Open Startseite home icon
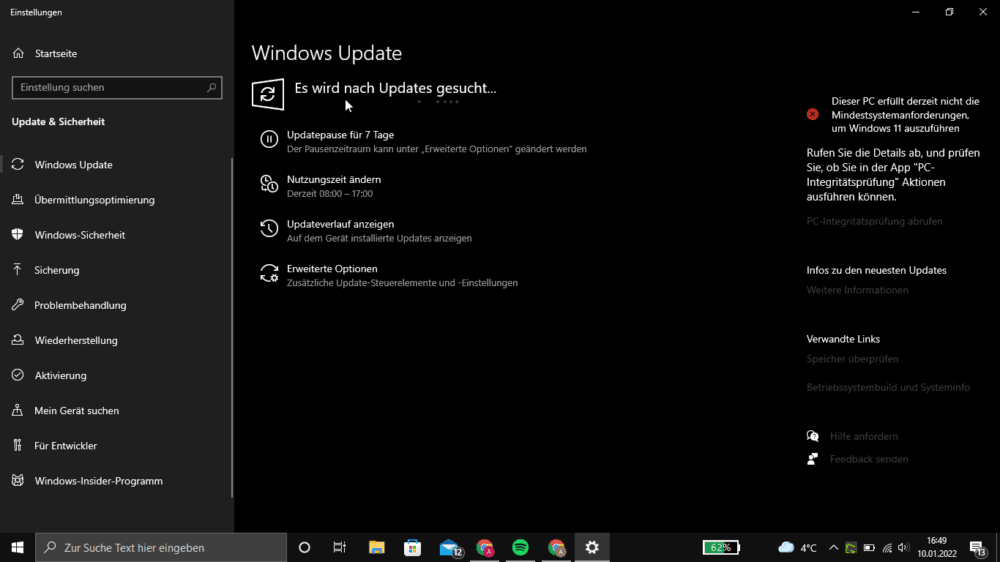 click(x=18, y=53)
